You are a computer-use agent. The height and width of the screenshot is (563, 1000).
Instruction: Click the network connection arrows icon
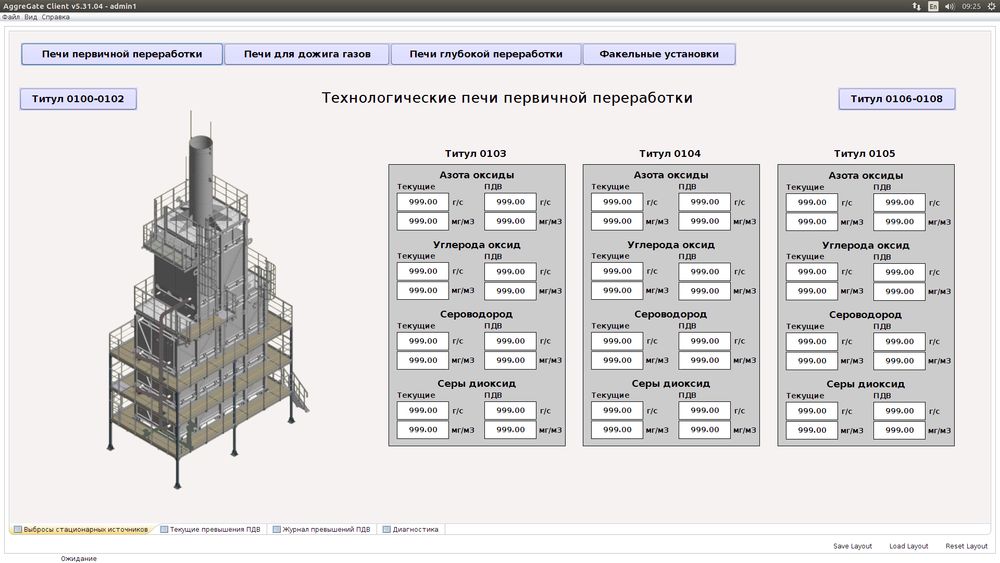916,6
